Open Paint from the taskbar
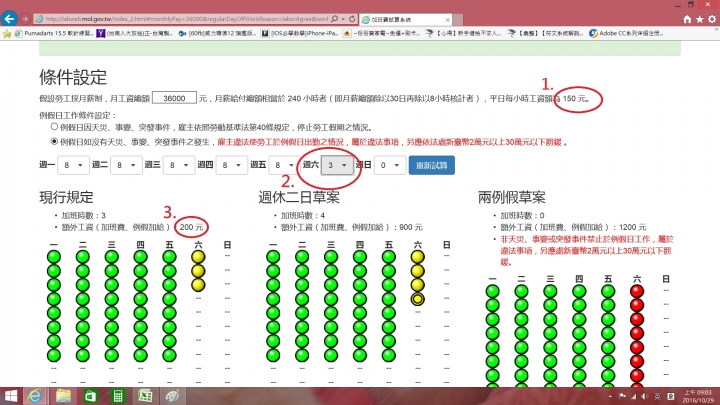Screen dimensions: 720x405 point(172,396)
